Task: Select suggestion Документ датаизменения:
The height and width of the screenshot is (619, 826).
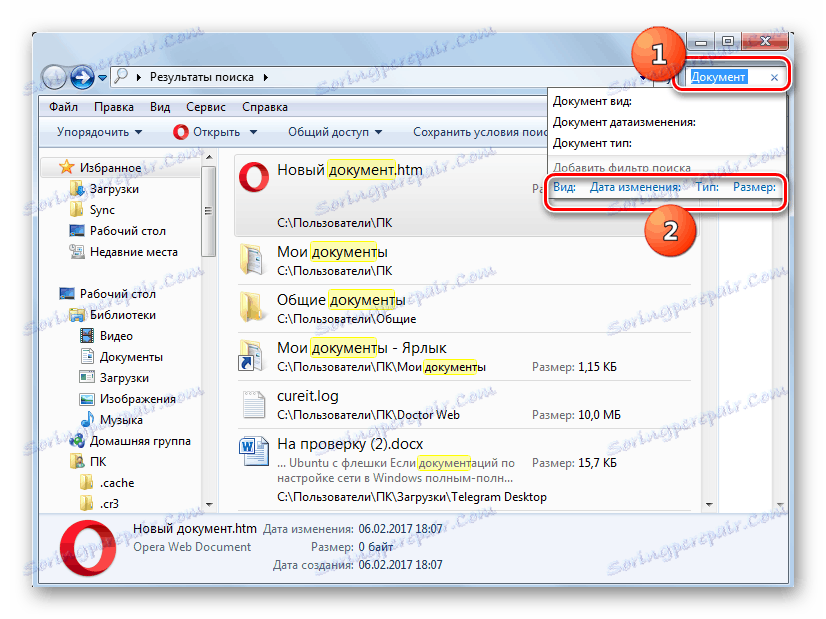Action: coord(624,122)
